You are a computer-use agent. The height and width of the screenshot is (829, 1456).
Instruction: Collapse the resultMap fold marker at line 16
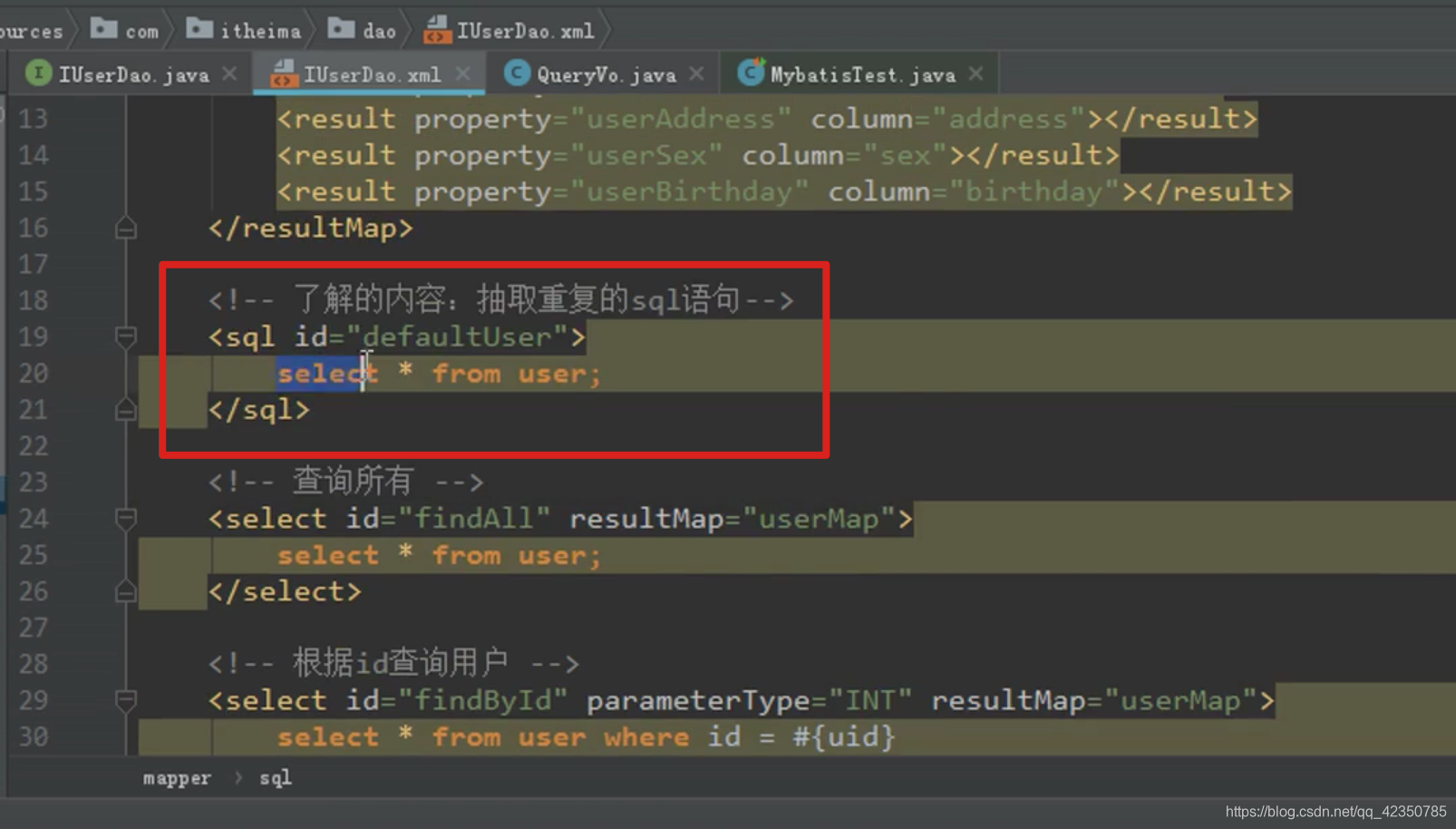coord(126,228)
